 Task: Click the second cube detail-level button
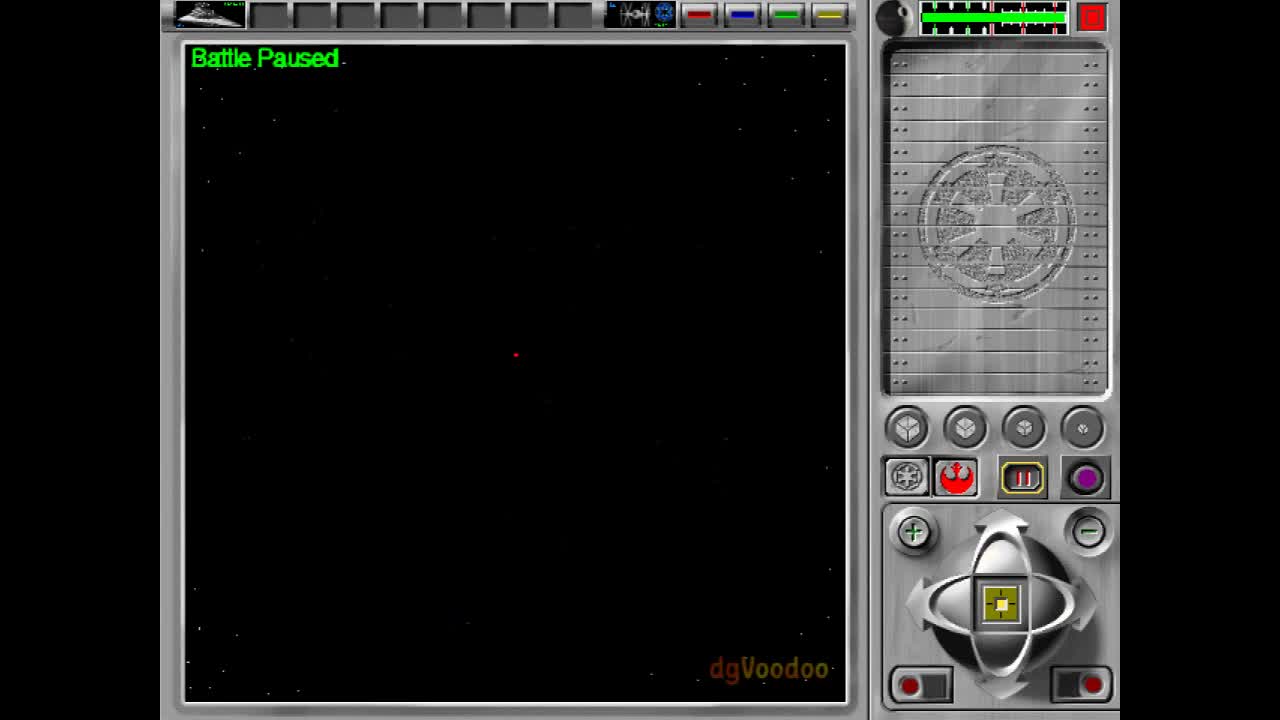point(966,427)
